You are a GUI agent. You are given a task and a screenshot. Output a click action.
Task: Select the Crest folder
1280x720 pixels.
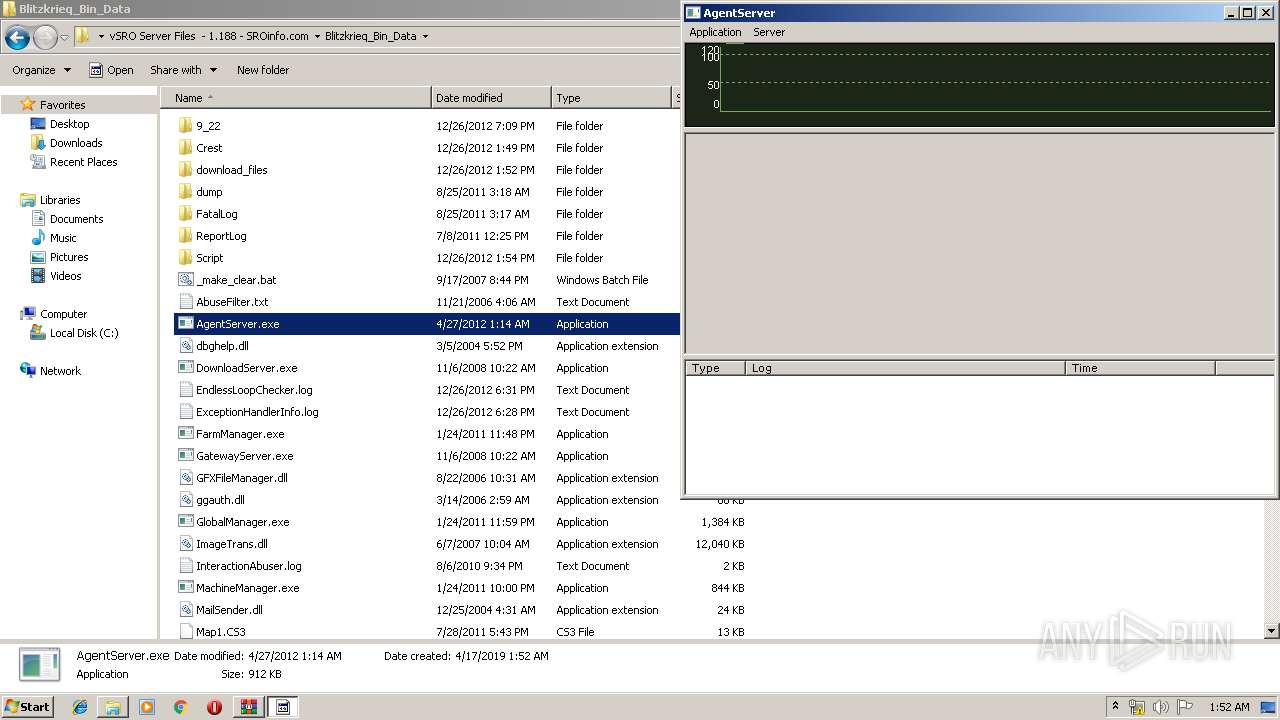pyautogui.click(x=209, y=148)
